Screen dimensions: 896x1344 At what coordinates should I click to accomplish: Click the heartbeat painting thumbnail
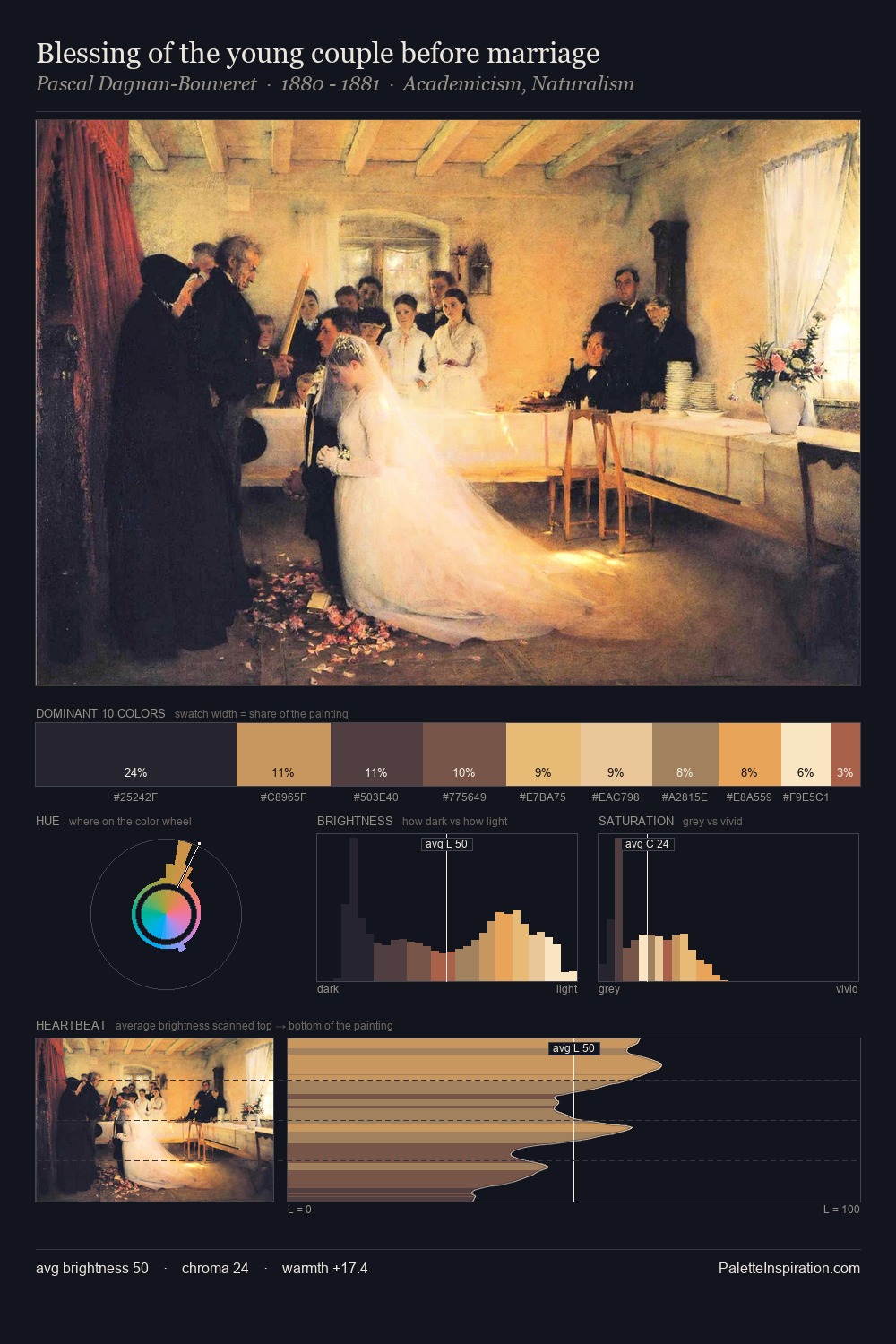click(x=154, y=1120)
